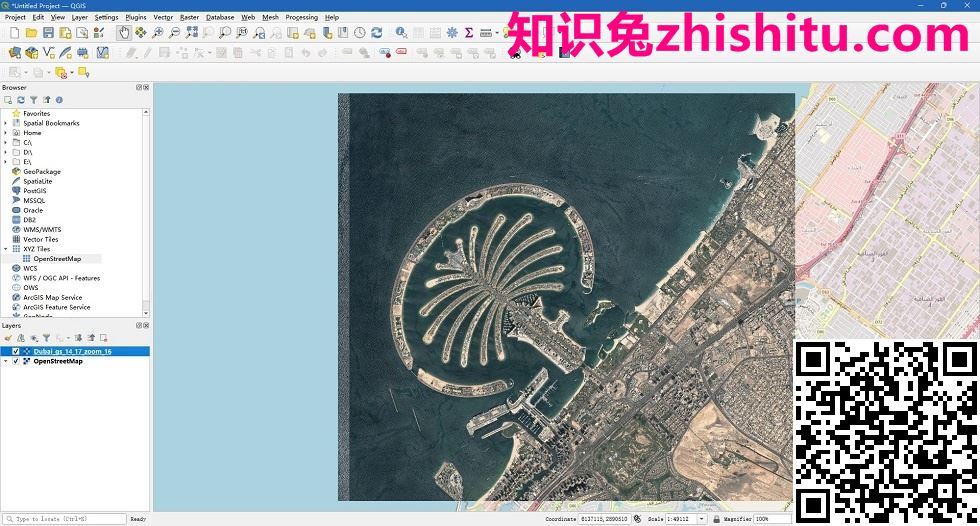The width and height of the screenshot is (980, 526).
Task: Open the measure tool dropdown arrow
Action: (498, 32)
